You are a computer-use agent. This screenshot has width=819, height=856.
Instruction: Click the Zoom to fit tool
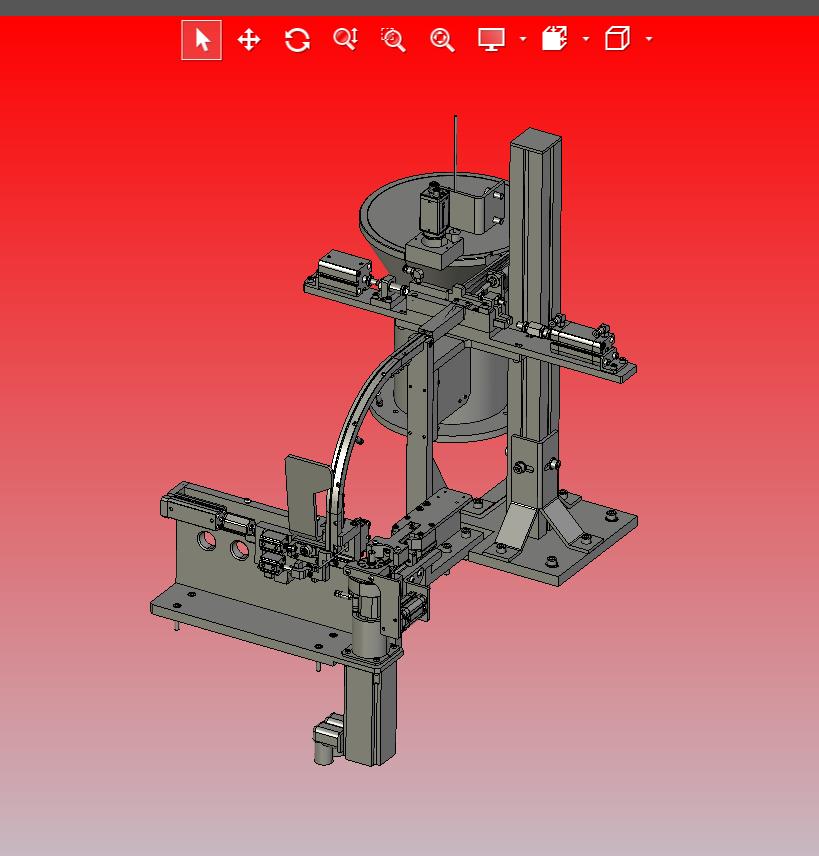(442, 40)
